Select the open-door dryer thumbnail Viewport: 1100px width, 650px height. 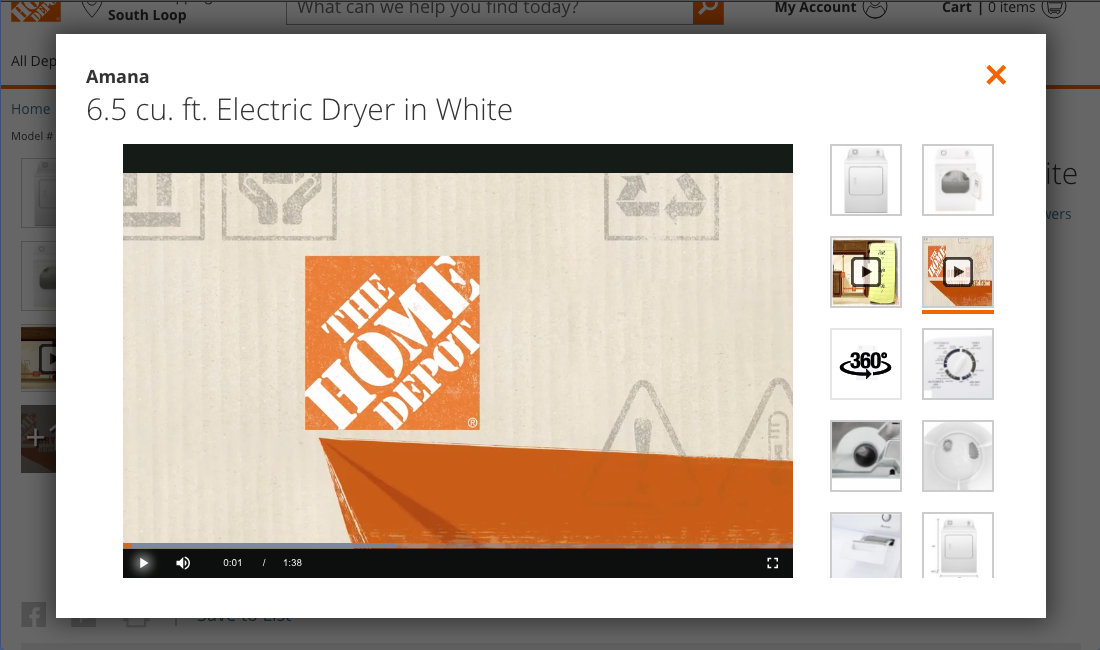pos(957,180)
